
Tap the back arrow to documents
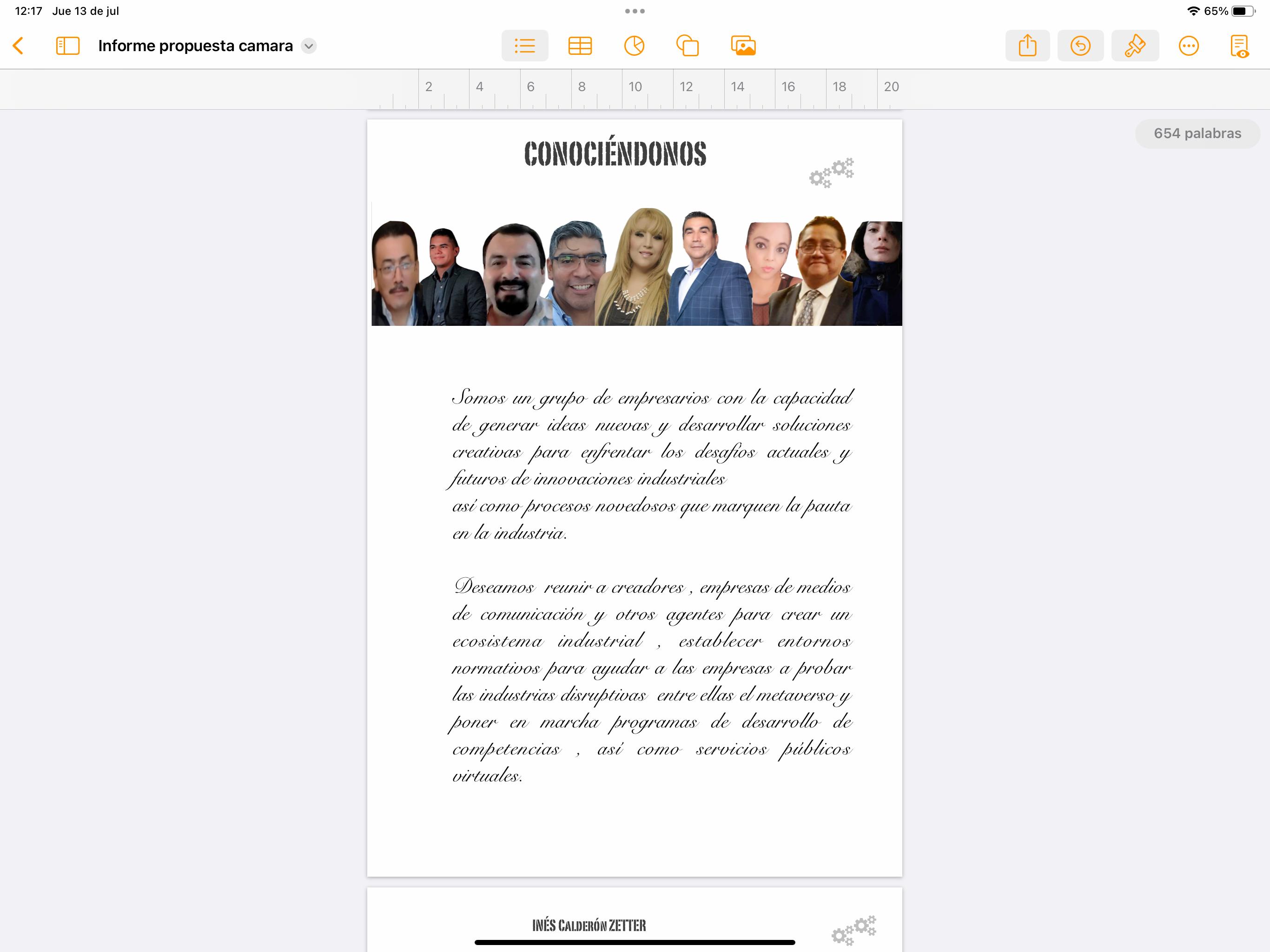(19, 46)
